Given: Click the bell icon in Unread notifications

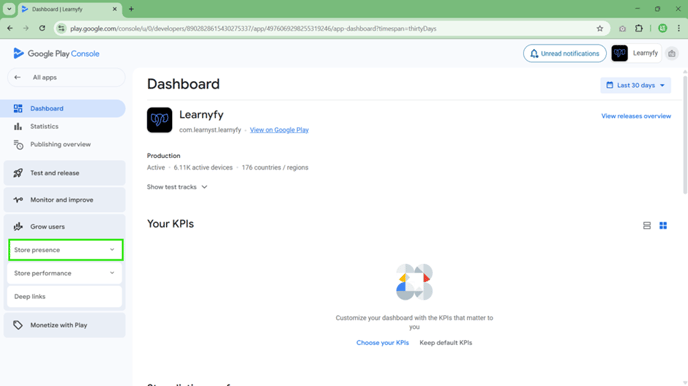Looking at the screenshot, I should [x=534, y=54].
